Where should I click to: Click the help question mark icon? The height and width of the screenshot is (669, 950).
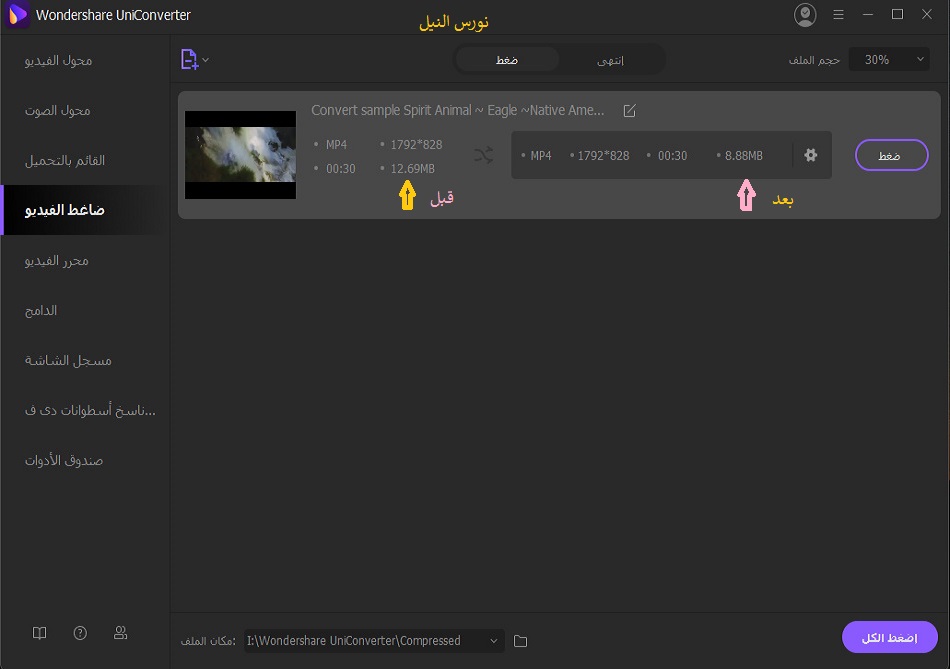[x=80, y=633]
